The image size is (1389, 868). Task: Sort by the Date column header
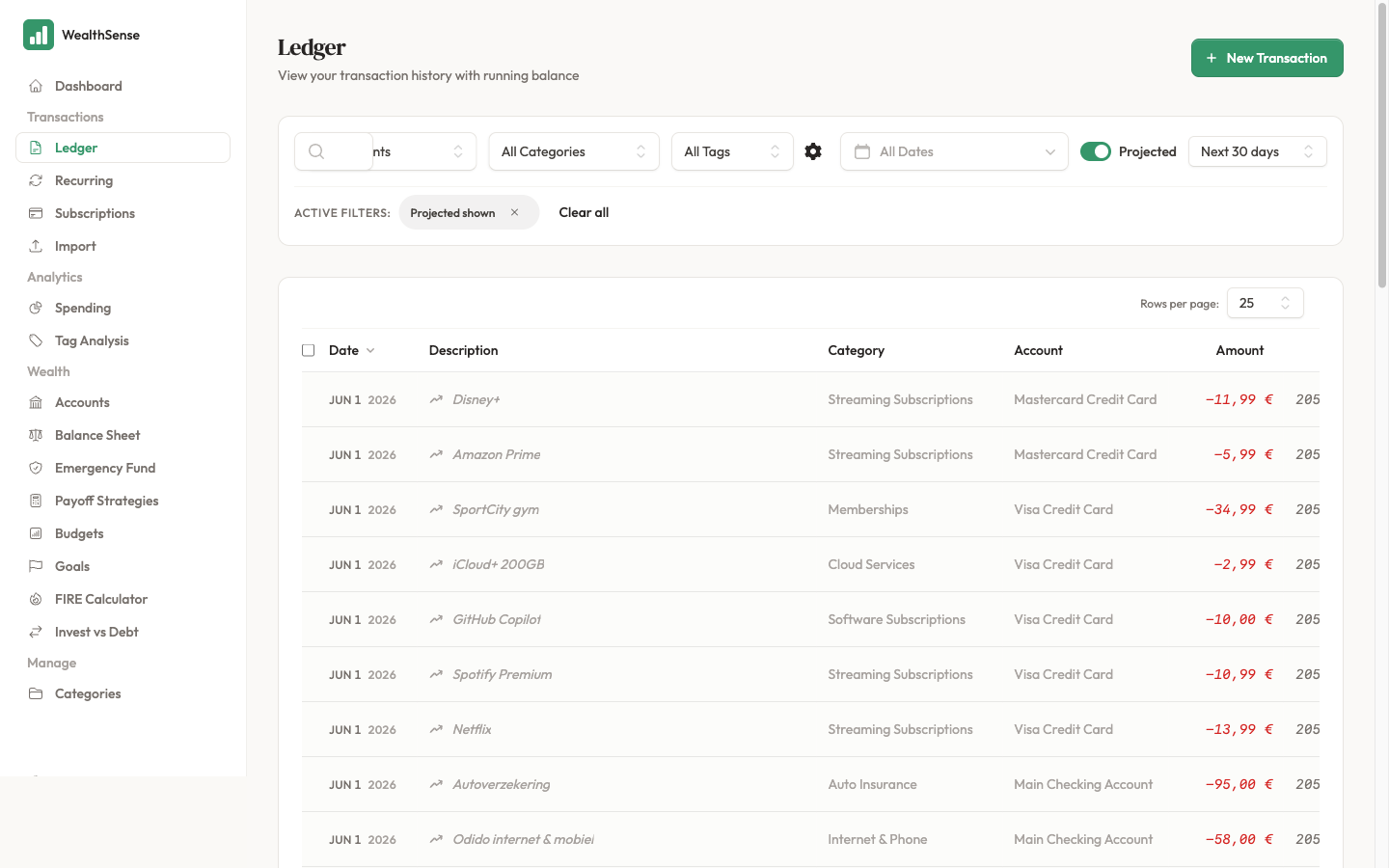[351, 350]
